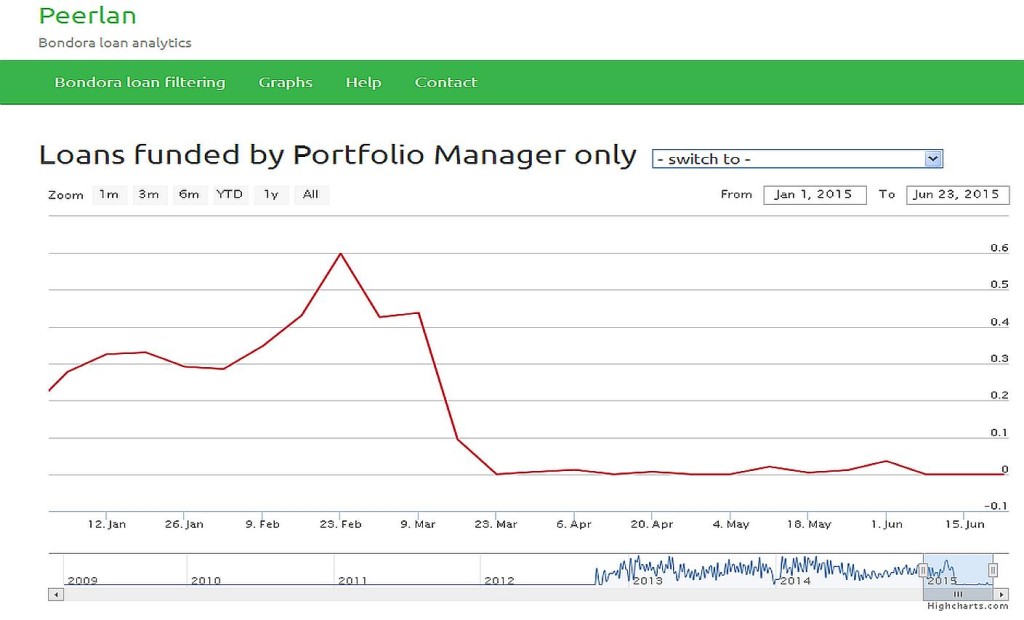Click navigator right scroll arrow
The height and width of the screenshot is (620, 1024).
pyautogui.click(x=1002, y=595)
